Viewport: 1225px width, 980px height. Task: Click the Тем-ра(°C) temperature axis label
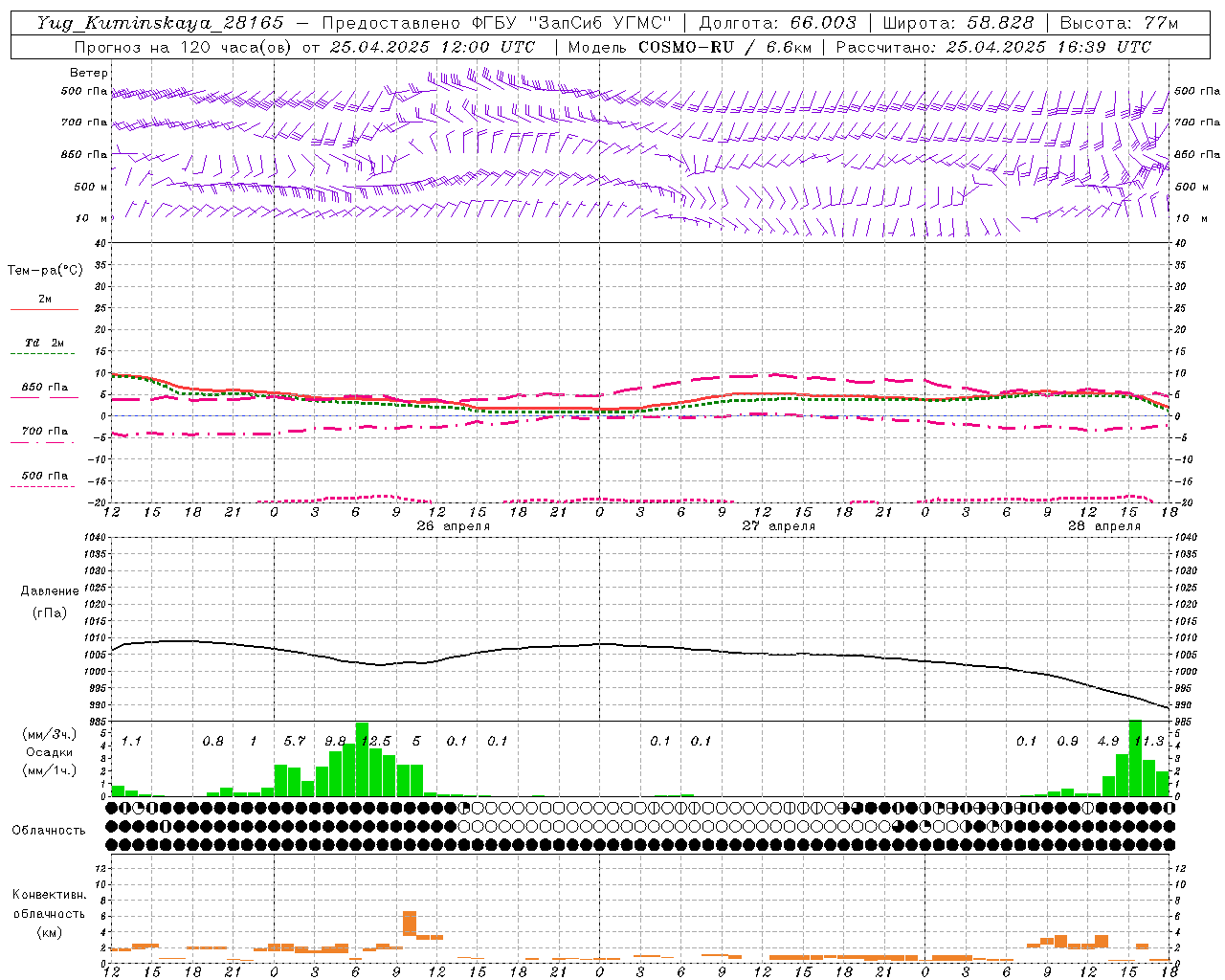click(45, 271)
